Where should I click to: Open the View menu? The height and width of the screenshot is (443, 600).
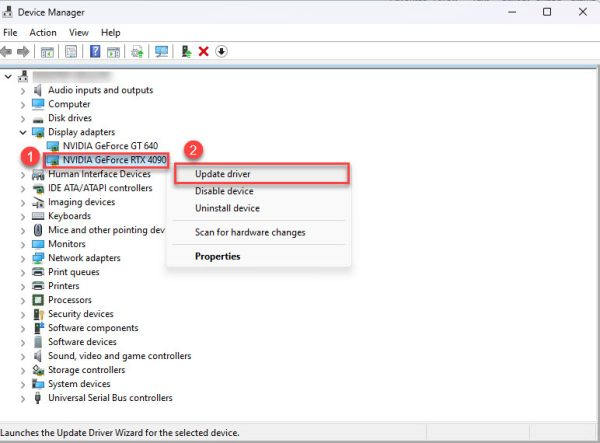(79, 33)
